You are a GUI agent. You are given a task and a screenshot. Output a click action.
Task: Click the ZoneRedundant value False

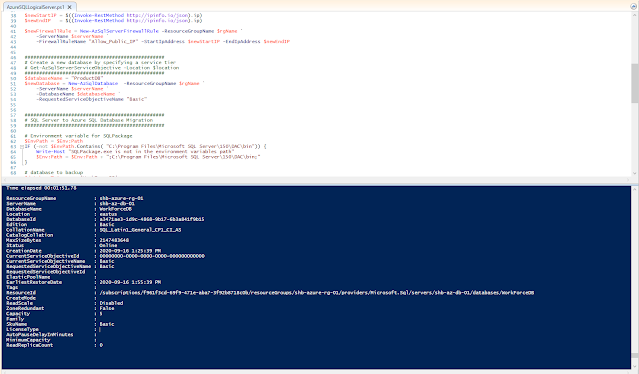[x=107, y=308]
